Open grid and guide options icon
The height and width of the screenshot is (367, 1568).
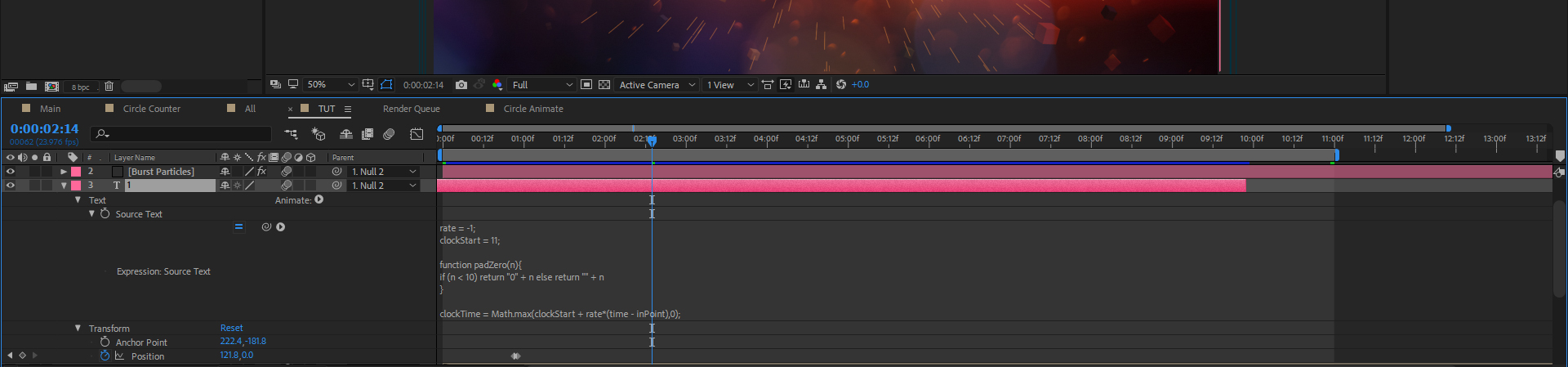367,84
